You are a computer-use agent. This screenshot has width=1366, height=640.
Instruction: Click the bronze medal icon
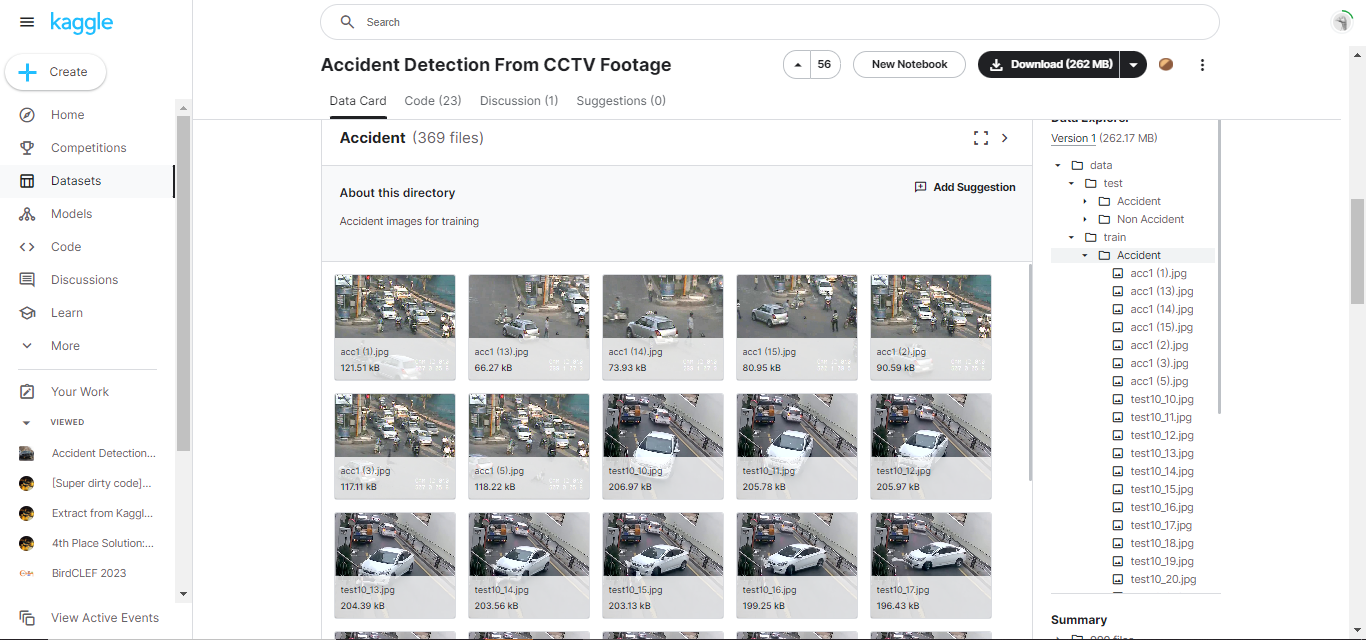point(1166,65)
